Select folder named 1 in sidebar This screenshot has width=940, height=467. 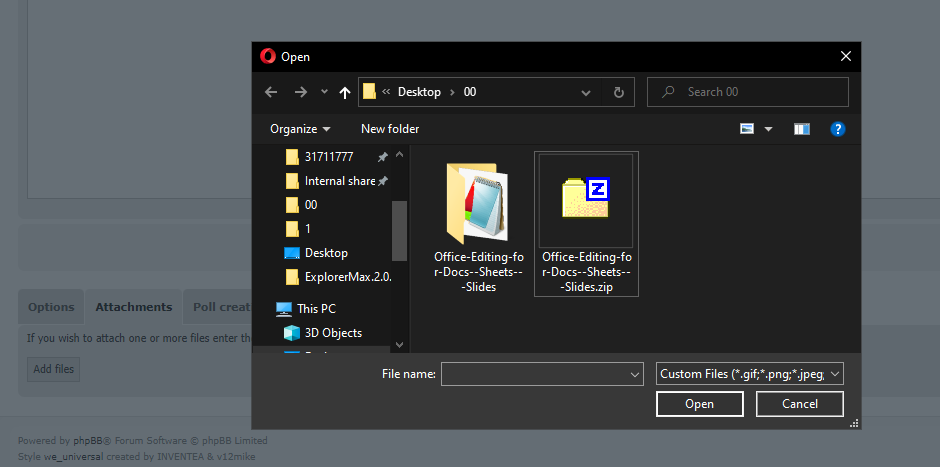[x=308, y=229]
